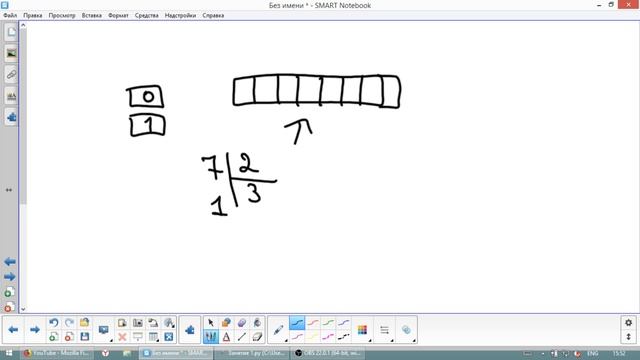Choose the red pen line style top row
640x360 pixels.
pyautogui.click(x=313, y=323)
